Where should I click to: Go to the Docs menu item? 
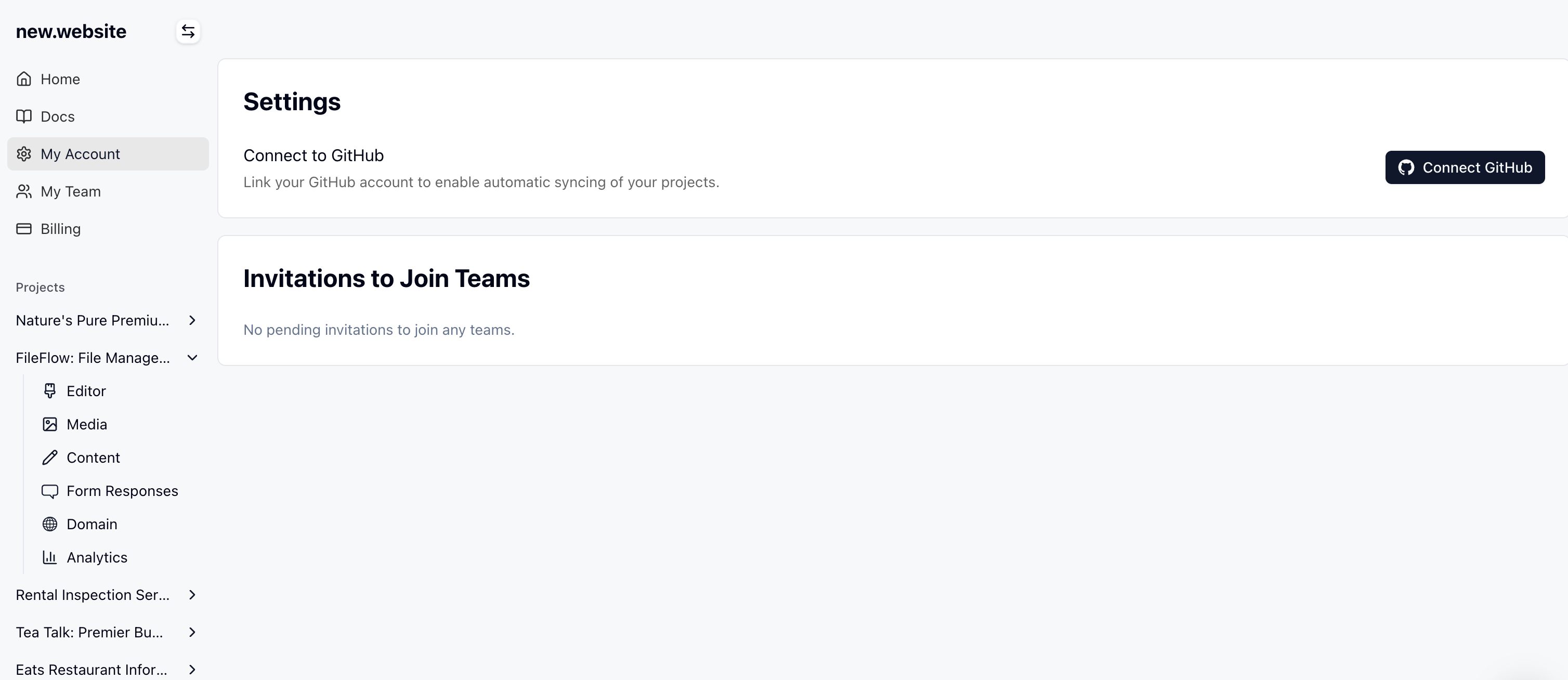click(x=58, y=116)
